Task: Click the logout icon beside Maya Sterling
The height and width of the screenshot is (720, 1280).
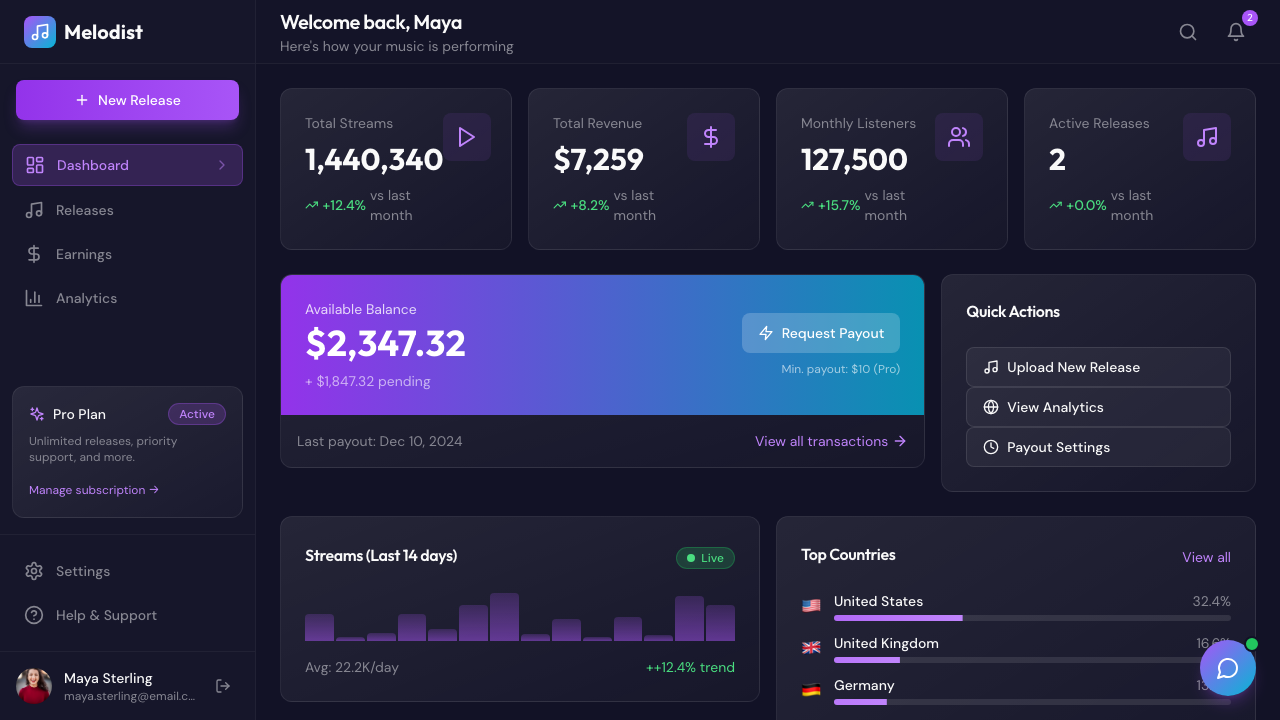Action: (223, 686)
